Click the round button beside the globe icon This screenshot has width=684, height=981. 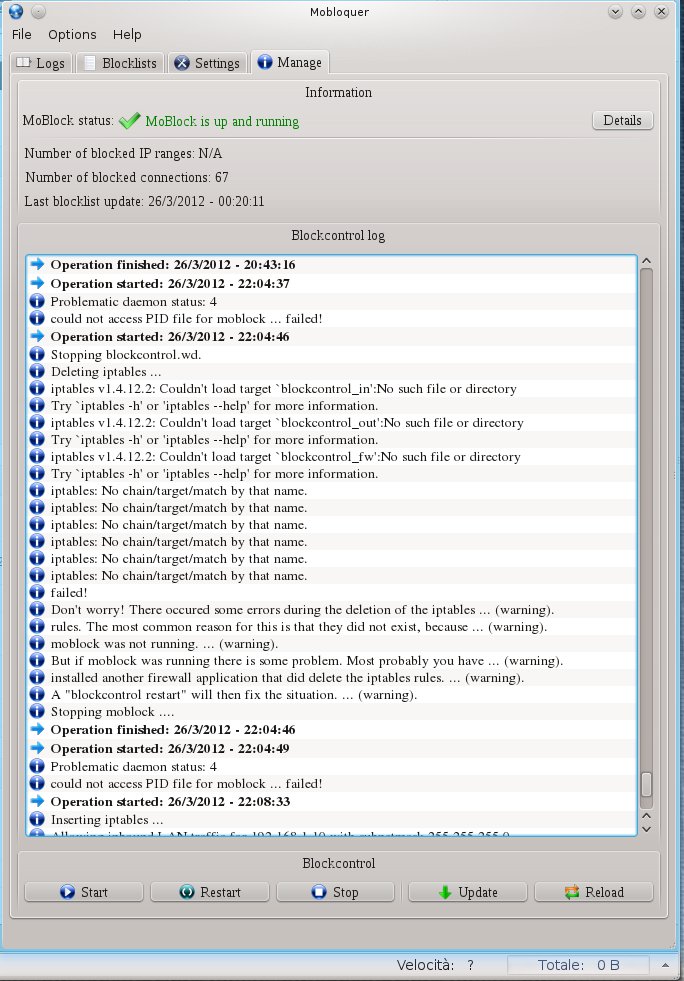point(38,11)
